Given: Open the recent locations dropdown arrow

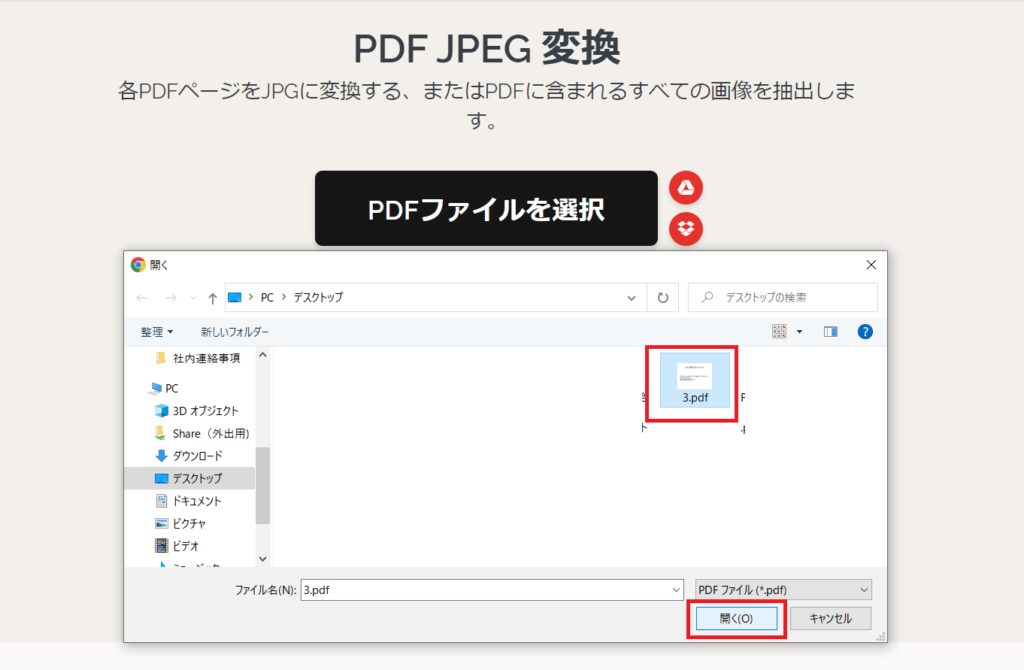Looking at the screenshot, I should point(193,298).
